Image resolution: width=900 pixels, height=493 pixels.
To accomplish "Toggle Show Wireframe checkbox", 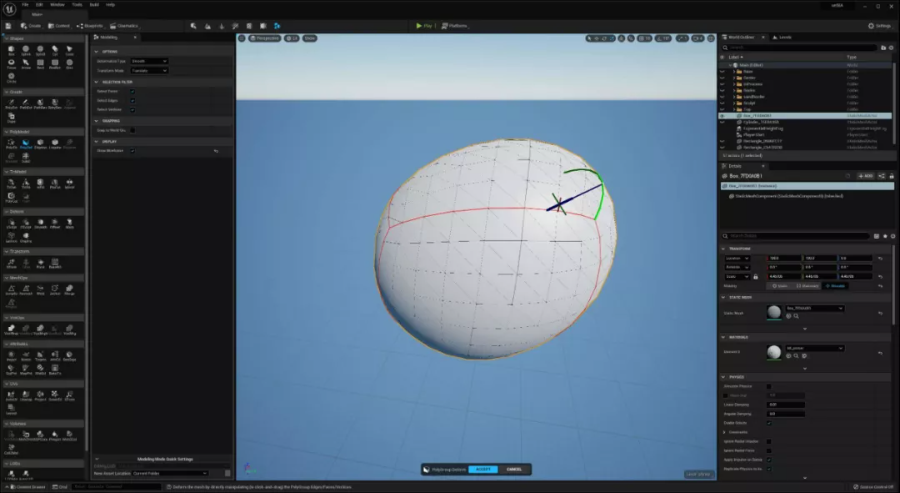I will click(x=133, y=151).
